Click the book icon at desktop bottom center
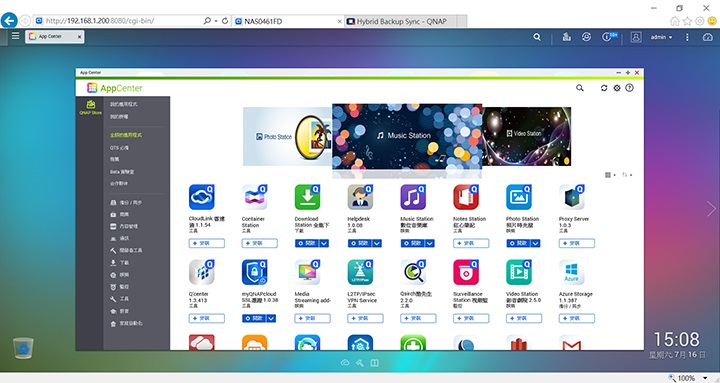This screenshot has height=383, width=720. (375, 363)
